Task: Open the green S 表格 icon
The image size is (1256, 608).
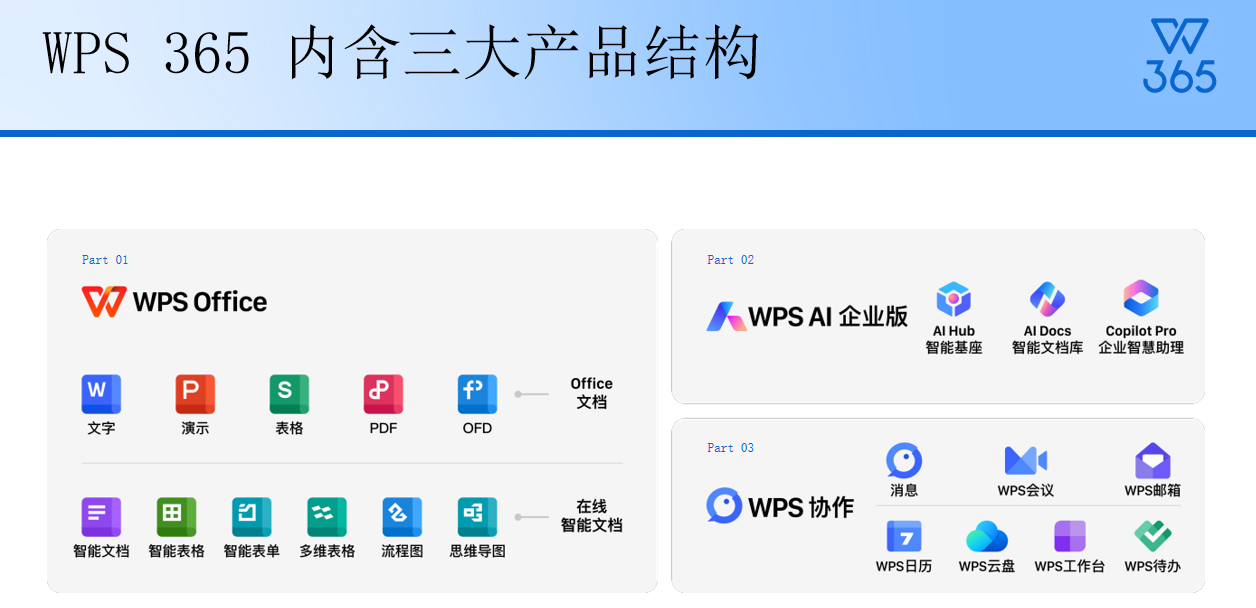Action: (x=289, y=394)
